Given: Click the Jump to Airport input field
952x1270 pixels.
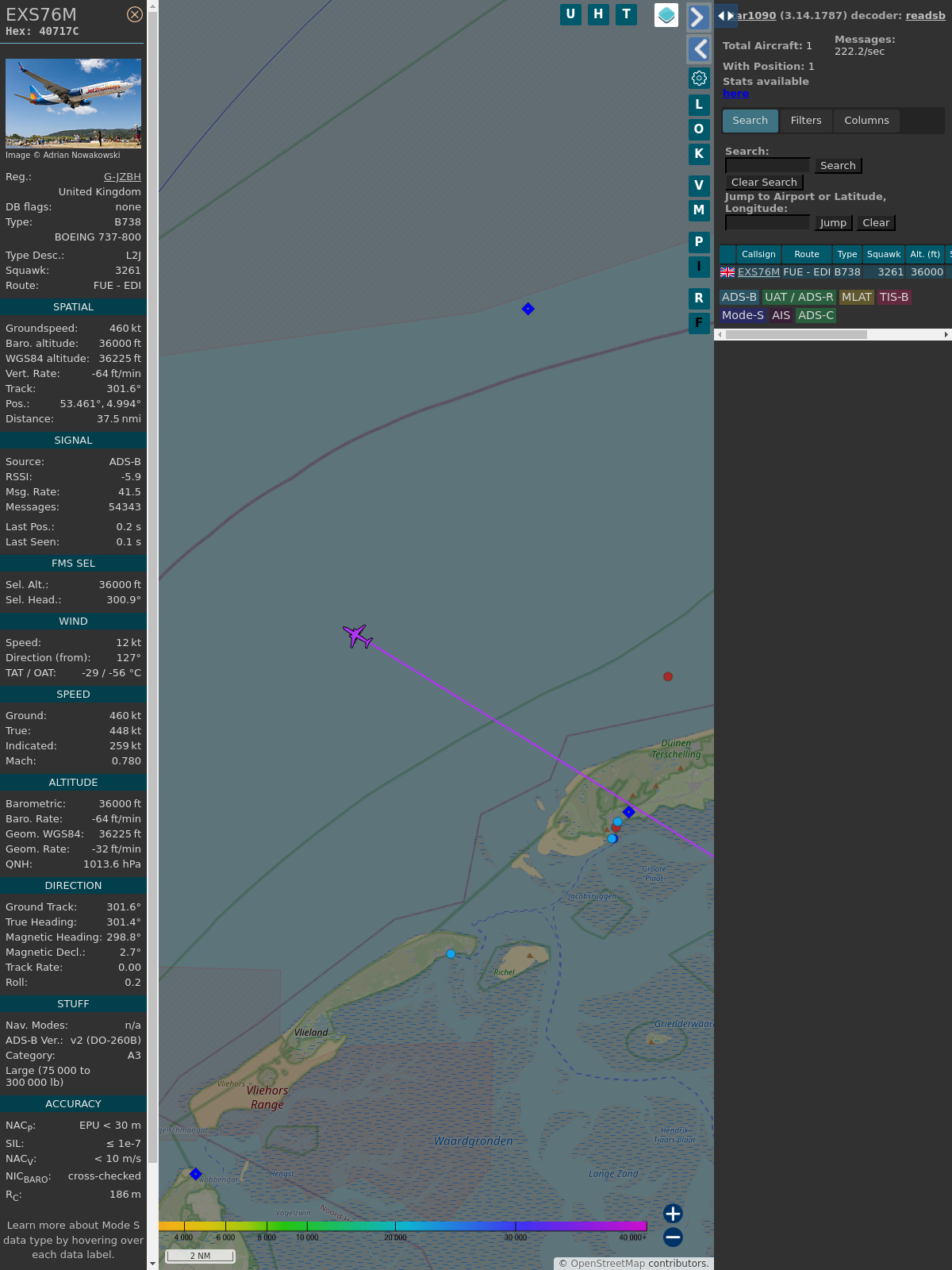Looking at the screenshot, I should [767, 223].
